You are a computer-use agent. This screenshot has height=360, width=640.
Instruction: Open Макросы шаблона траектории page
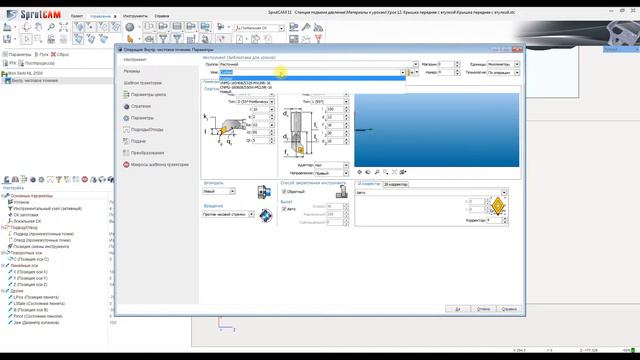(156, 164)
